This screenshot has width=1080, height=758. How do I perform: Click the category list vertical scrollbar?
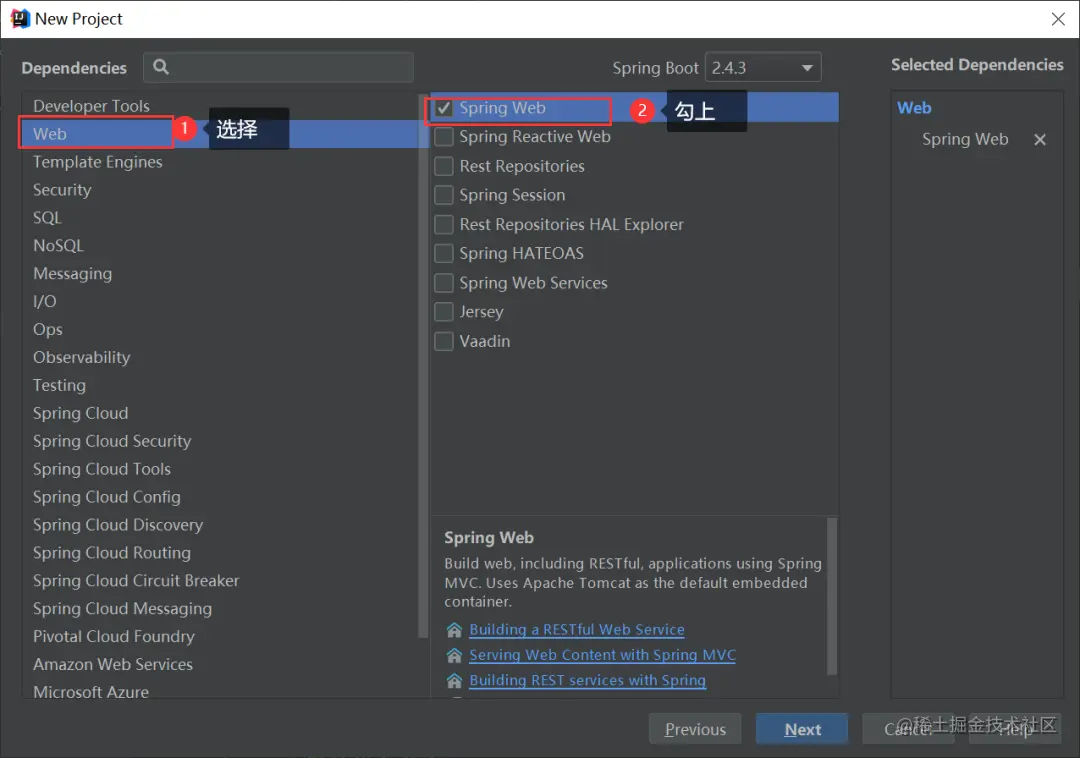(423, 368)
